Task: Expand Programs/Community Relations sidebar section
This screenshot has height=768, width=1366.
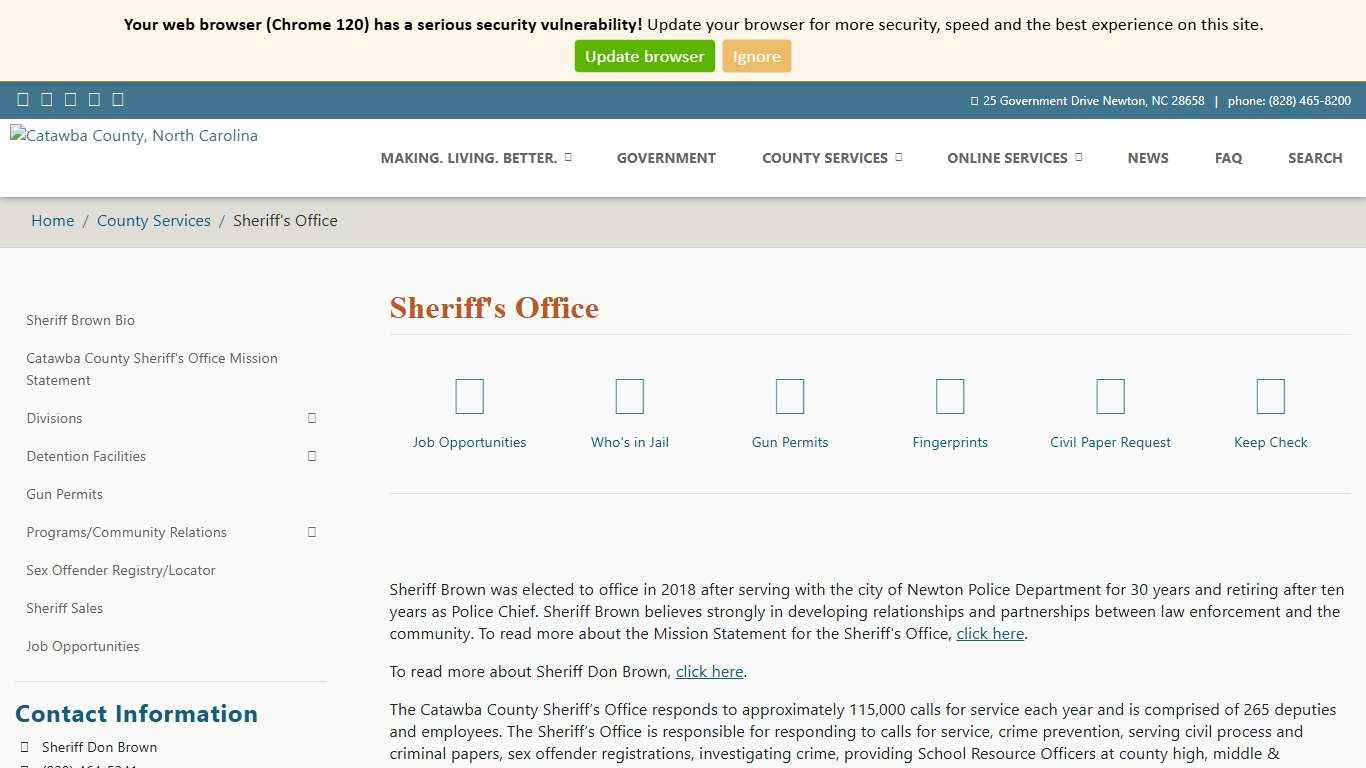Action: click(312, 532)
